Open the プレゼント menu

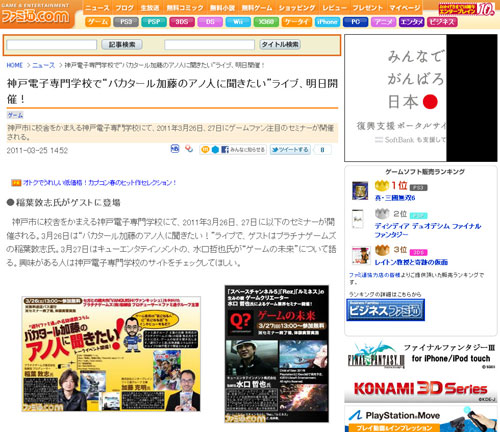368,8
